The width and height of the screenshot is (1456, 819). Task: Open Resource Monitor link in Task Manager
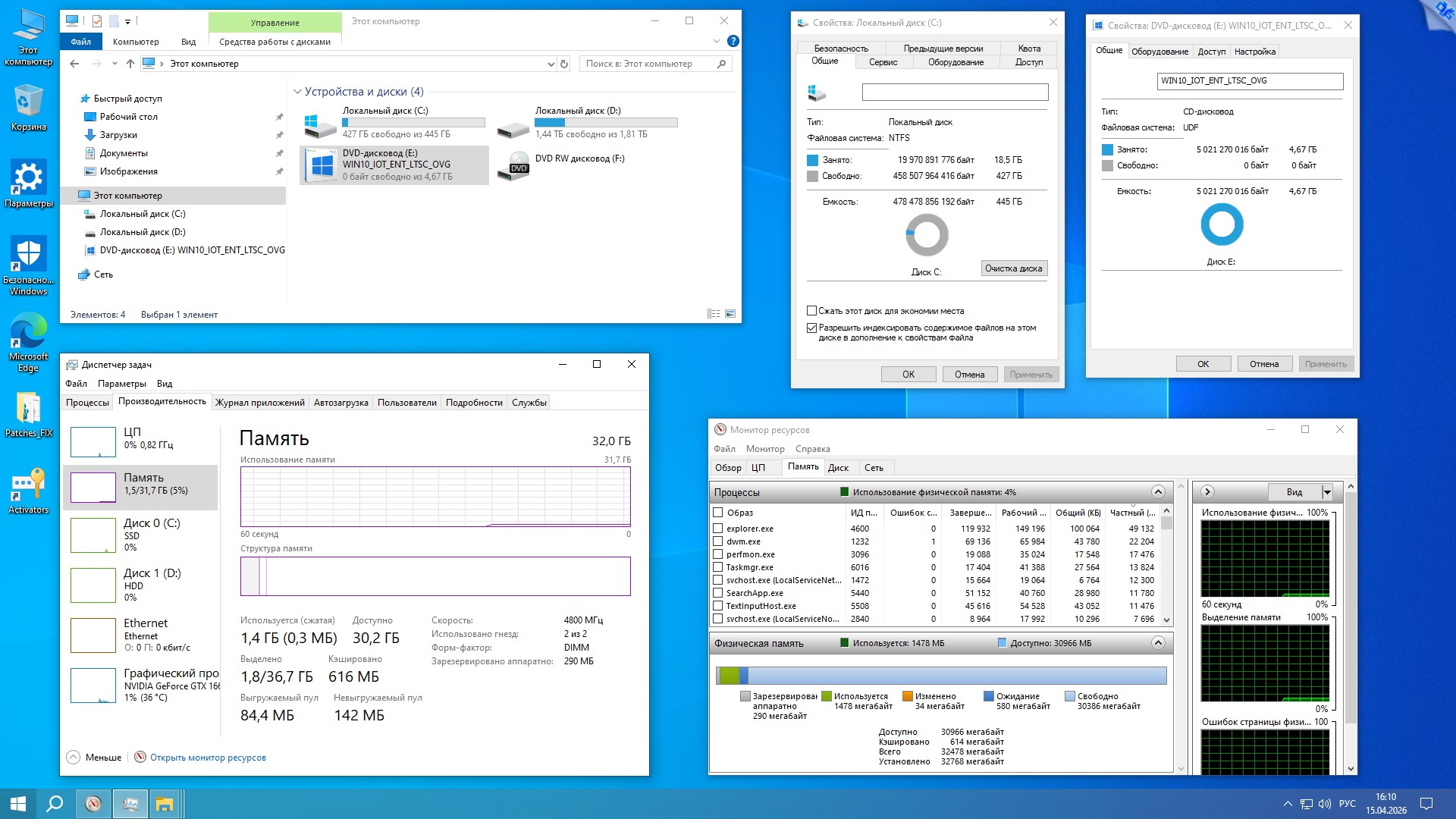[207, 758]
